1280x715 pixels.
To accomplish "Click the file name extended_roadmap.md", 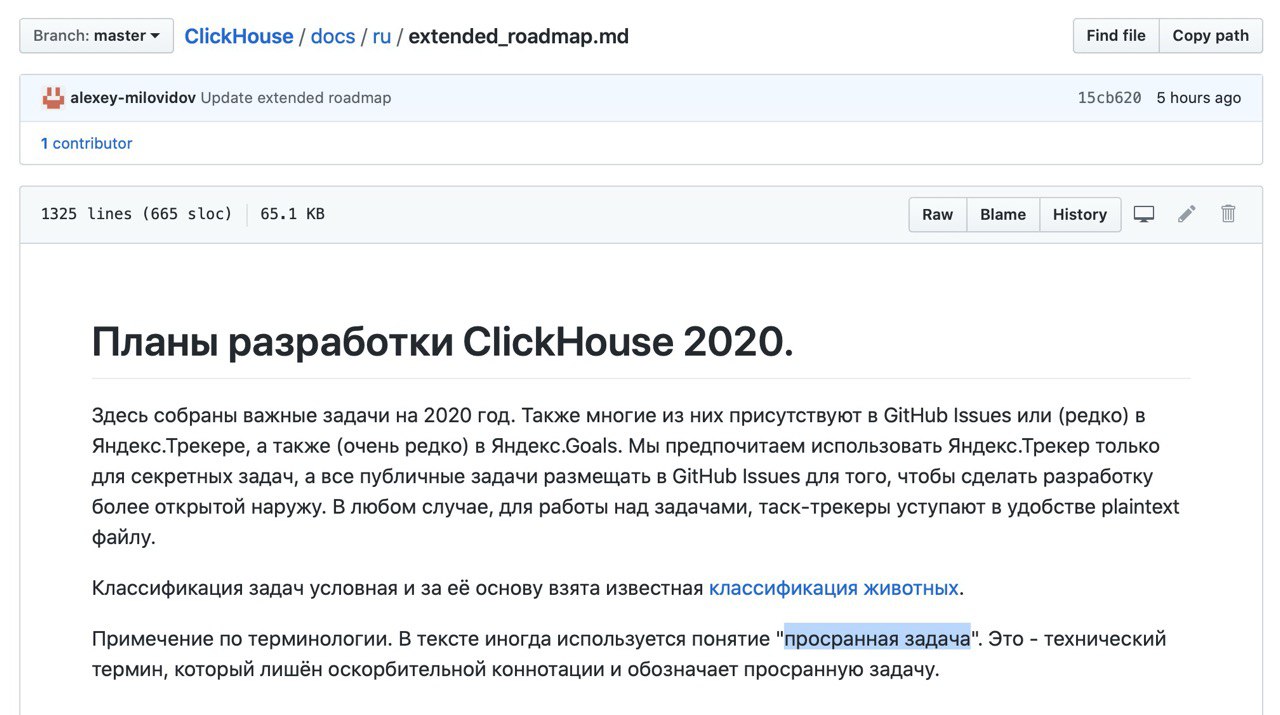I will click(519, 36).
